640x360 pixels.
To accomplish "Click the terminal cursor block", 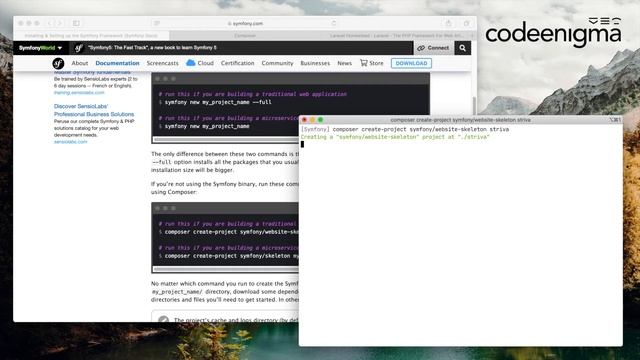I will (302, 144).
